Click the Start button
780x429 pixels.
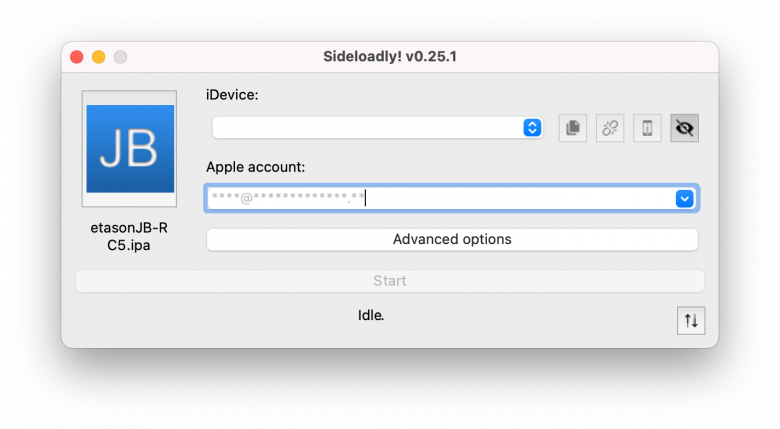tap(390, 281)
